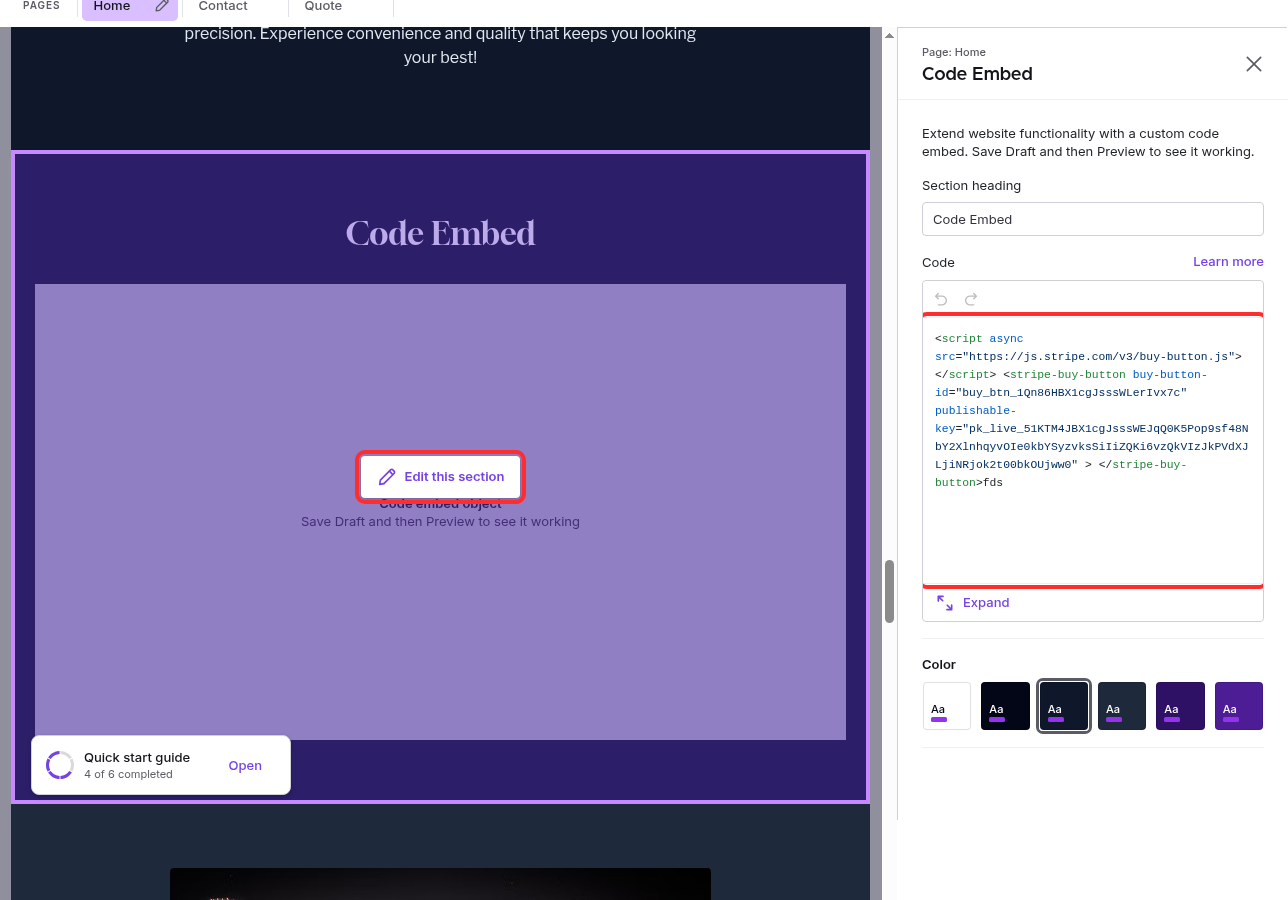This screenshot has width=1288, height=900.
Task: Click the 'Save Draft and then Preview' placeholder text
Action: pyautogui.click(x=440, y=522)
